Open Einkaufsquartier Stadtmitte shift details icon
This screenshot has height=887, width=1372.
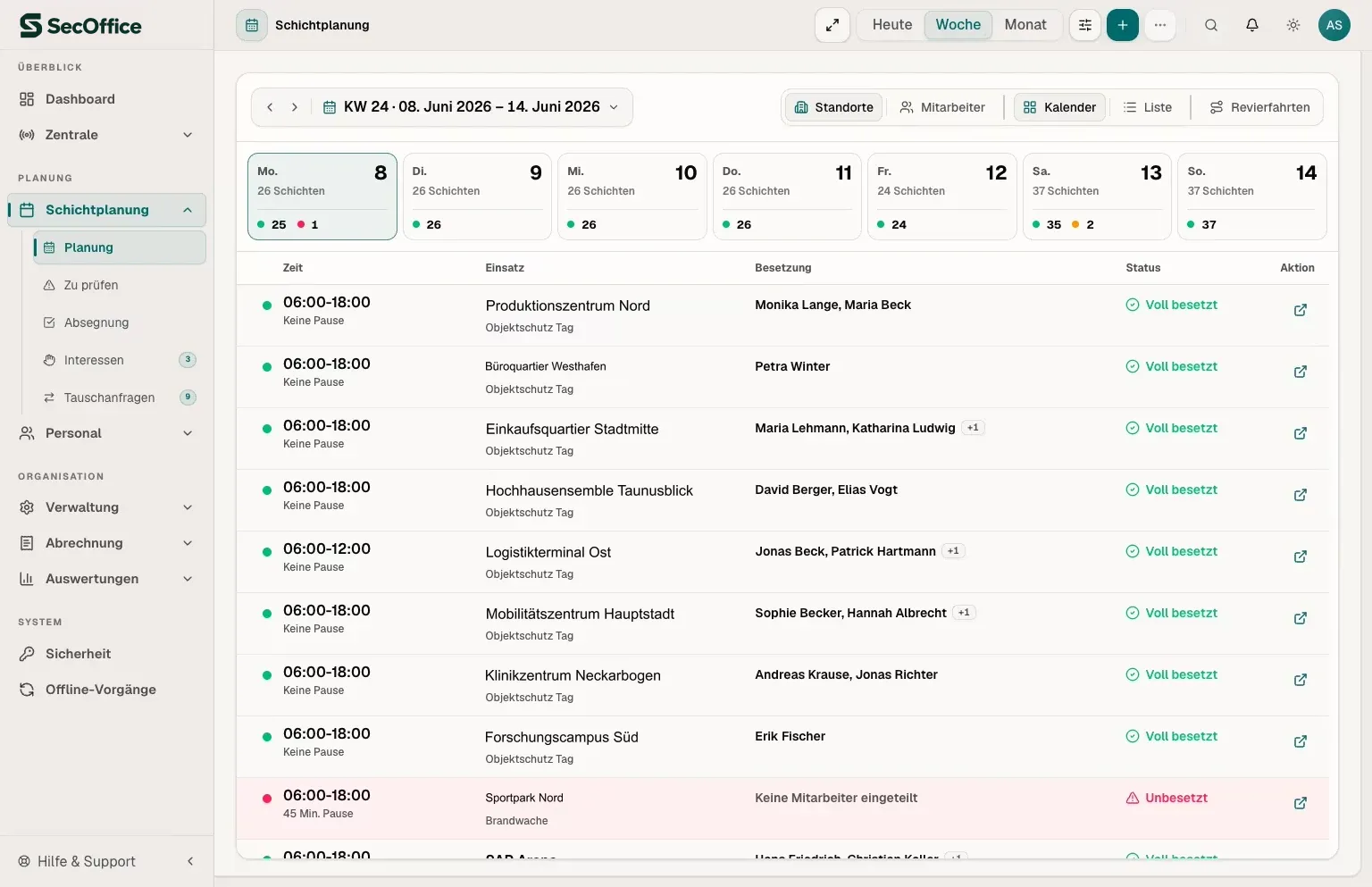pyautogui.click(x=1301, y=433)
